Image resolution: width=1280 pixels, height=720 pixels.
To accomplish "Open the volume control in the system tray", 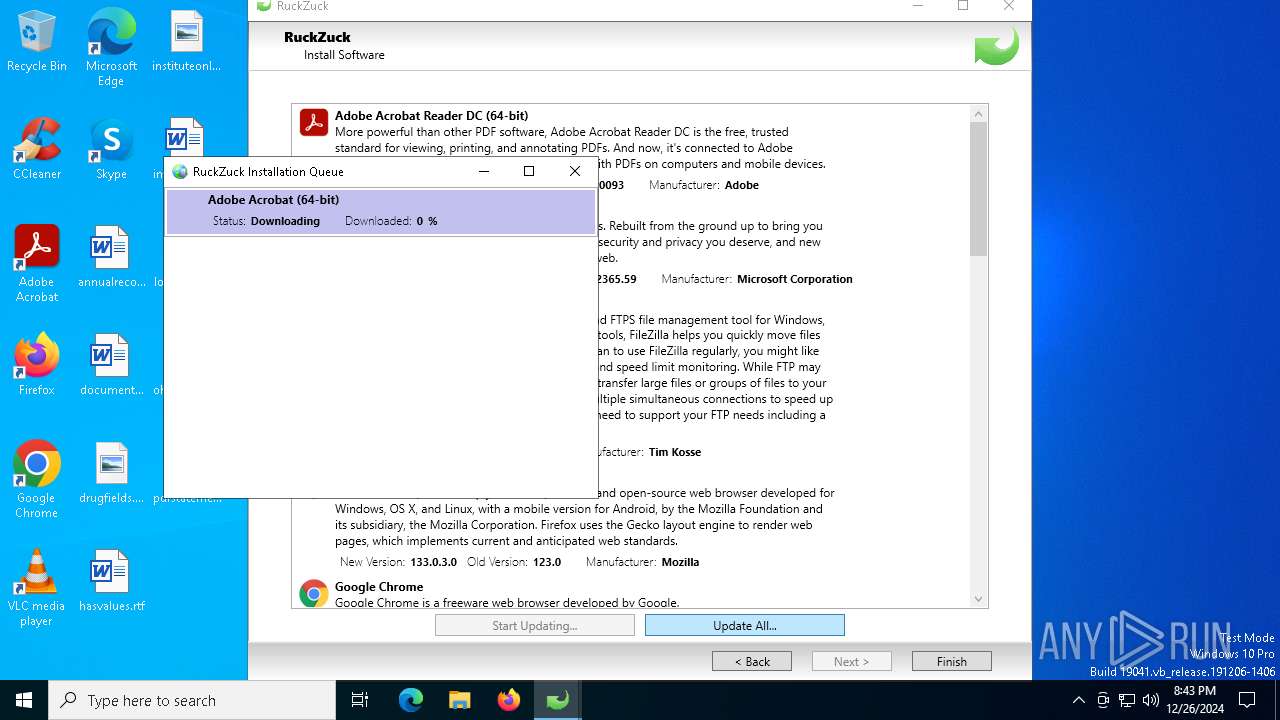I will click(1151, 700).
